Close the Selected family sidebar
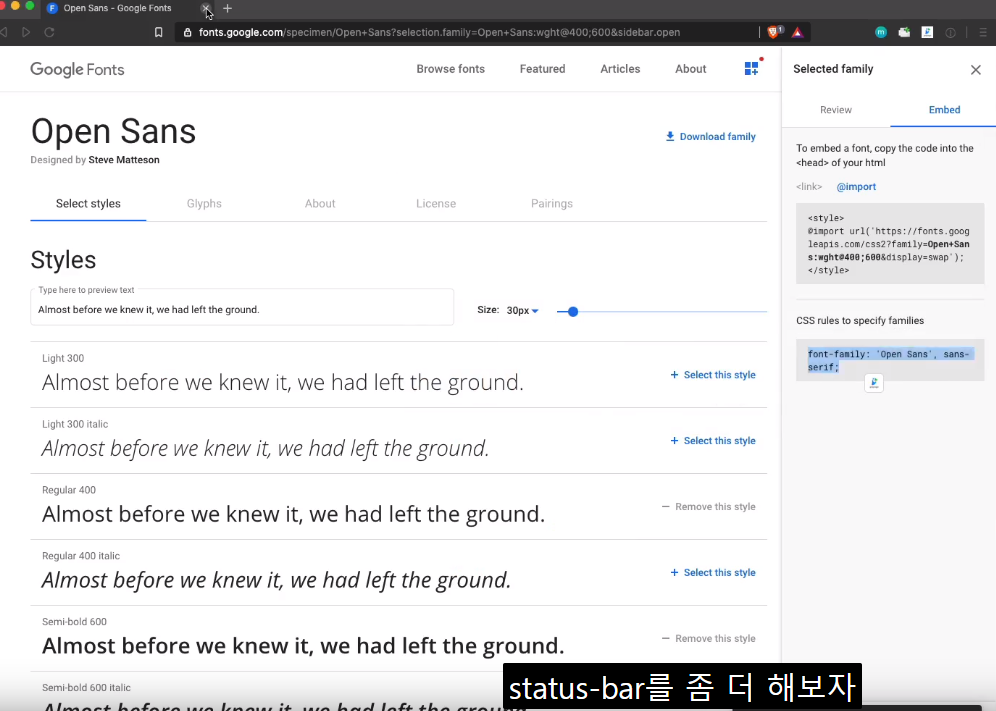 tap(976, 70)
